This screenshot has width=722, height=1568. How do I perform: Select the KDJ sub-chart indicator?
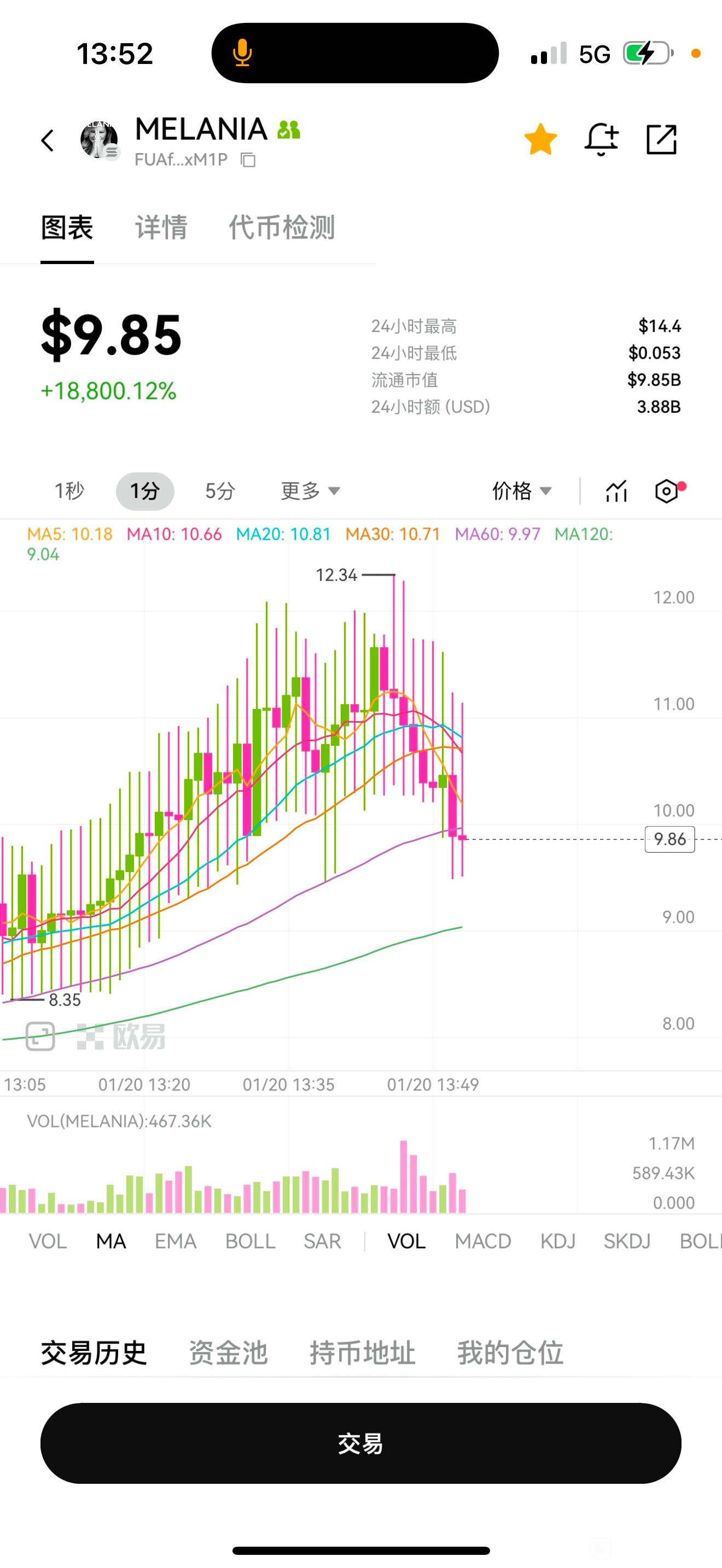point(557,1241)
